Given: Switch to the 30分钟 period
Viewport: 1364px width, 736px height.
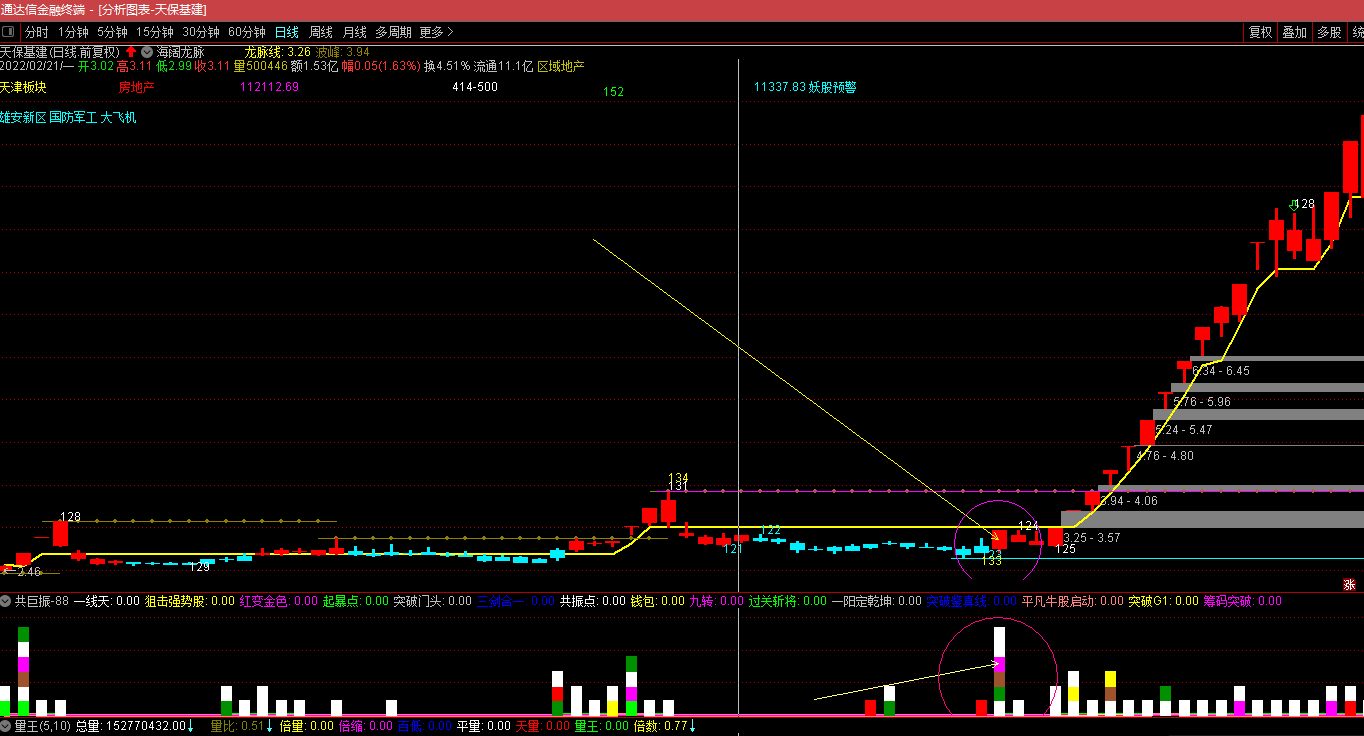Looking at the screenshot, I should pyautogui.click(x=201, y=32).
